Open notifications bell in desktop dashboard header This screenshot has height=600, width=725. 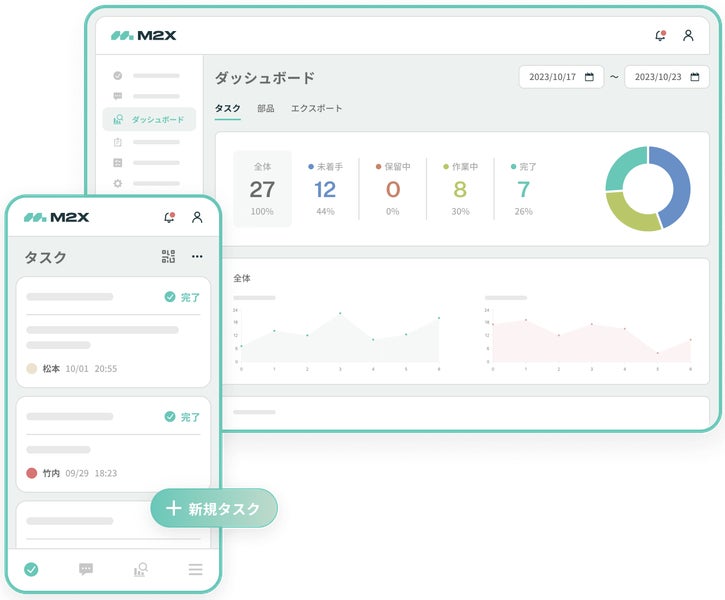coord(660,36)
